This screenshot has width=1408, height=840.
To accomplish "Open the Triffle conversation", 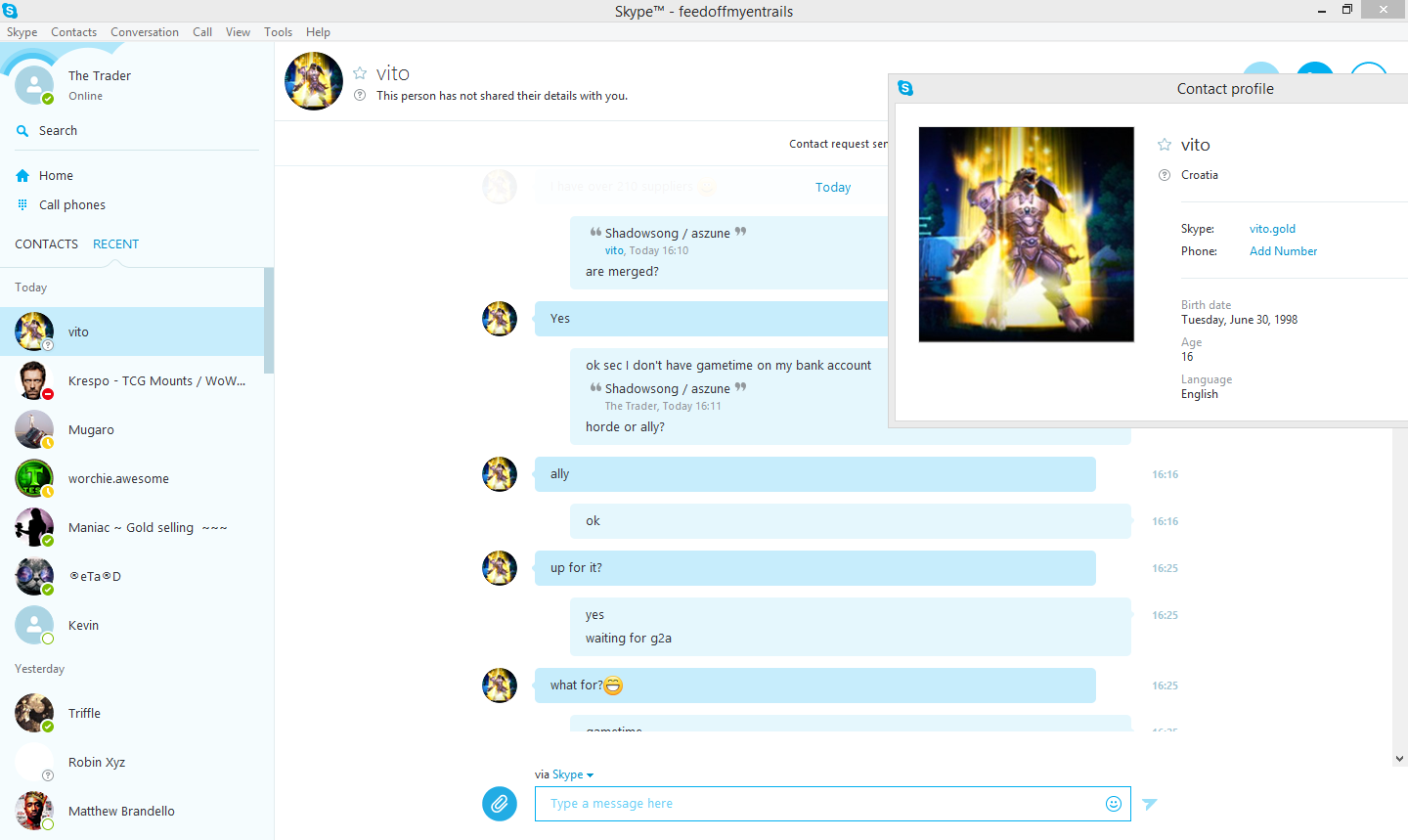I will point(132,714).
